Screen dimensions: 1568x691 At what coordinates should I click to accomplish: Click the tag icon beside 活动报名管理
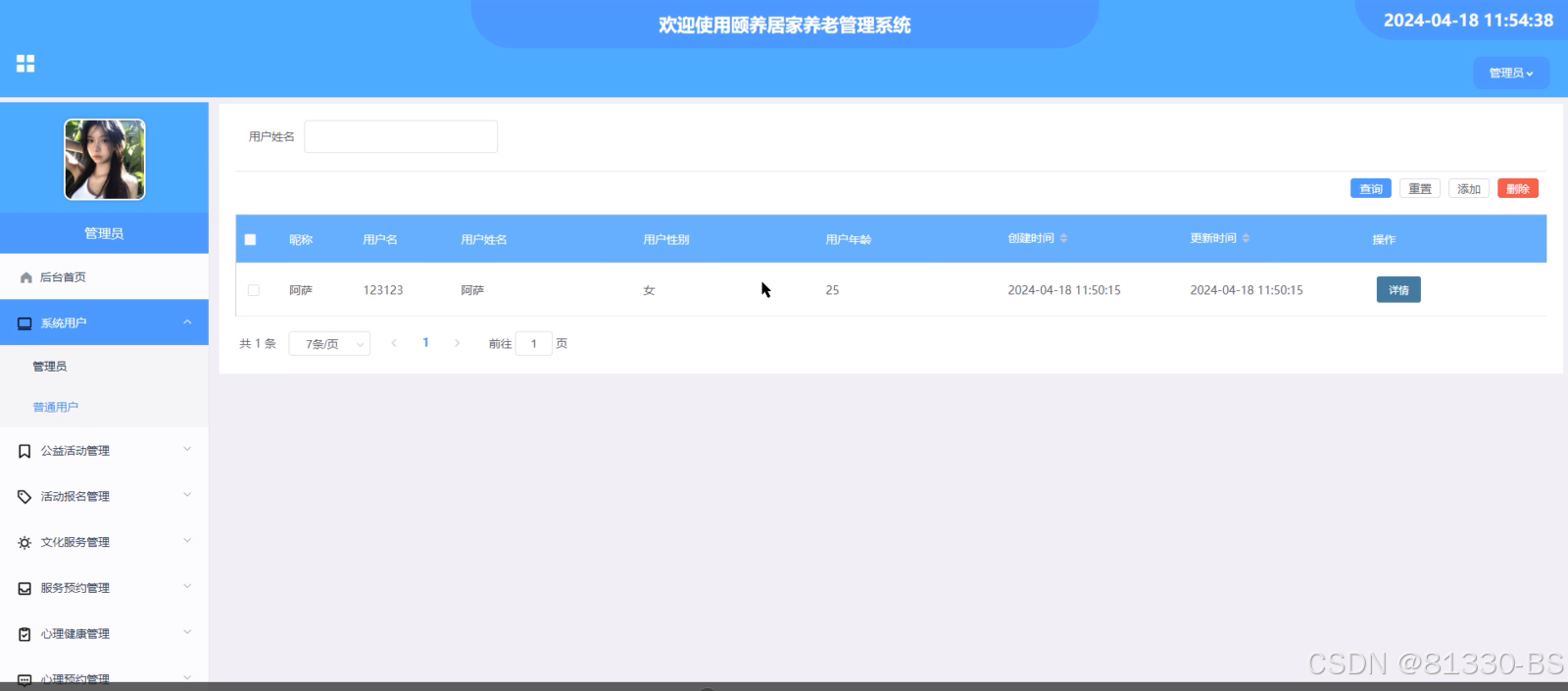[24, 497]
